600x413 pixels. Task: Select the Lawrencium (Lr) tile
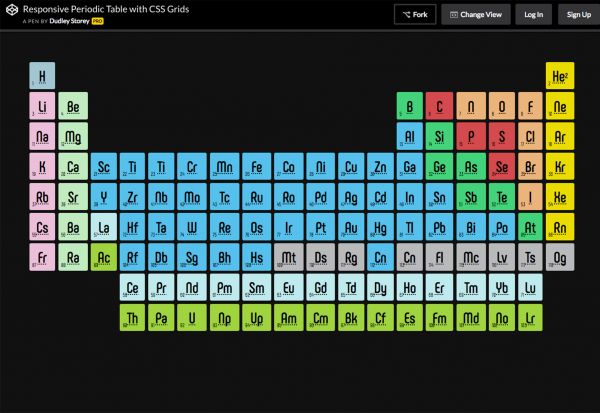(532, 318)
